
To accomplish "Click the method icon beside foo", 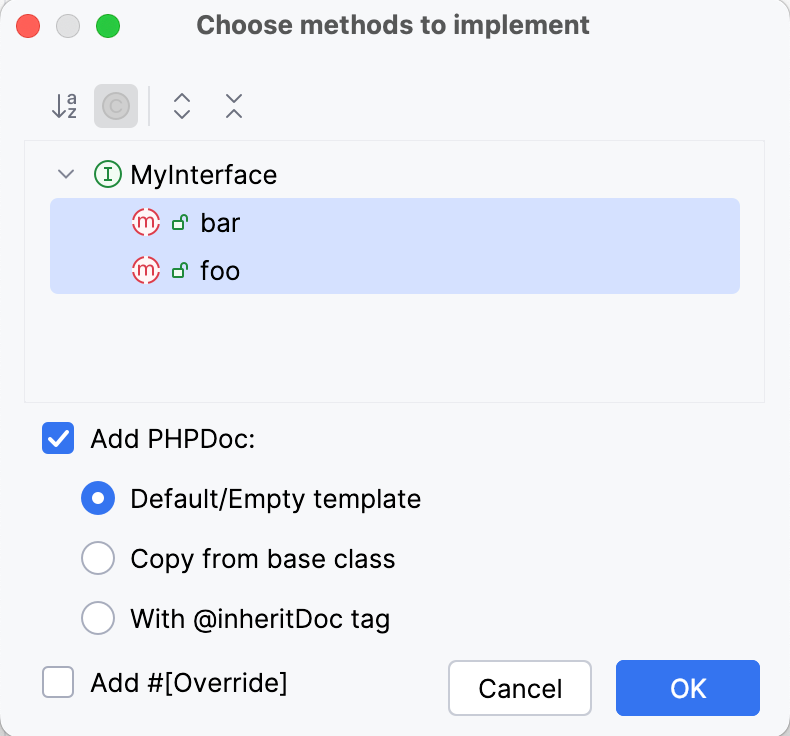I will tap(146, 270).
